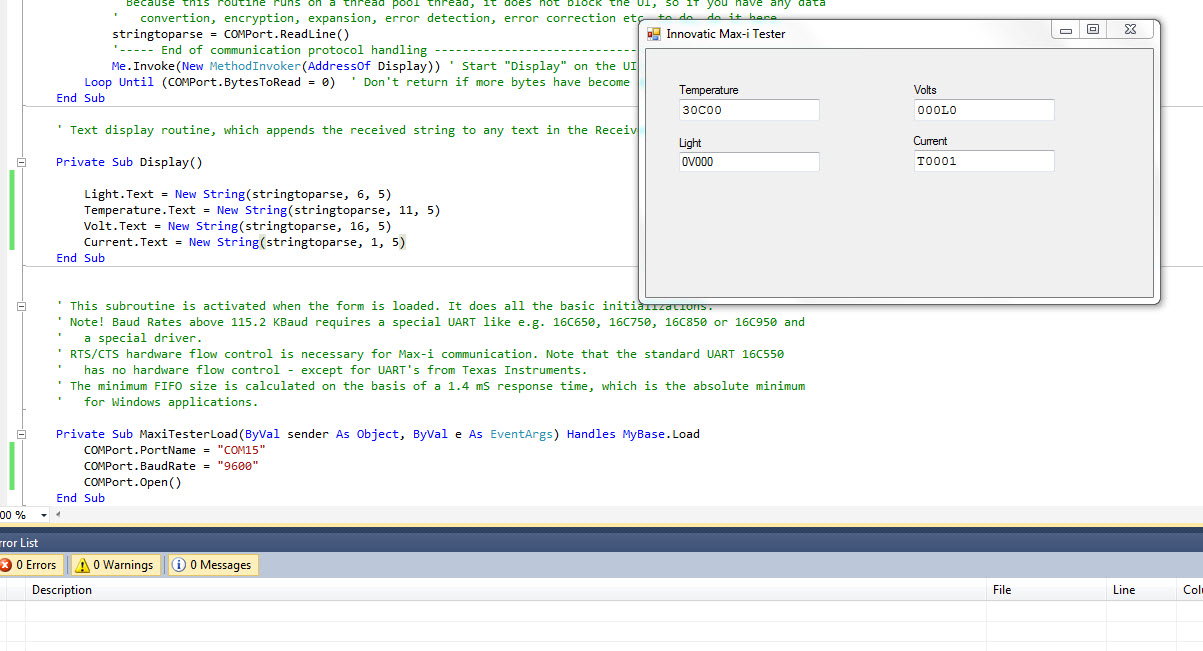1203x651 pixels.
Task: Click the MyBase.Load handler text
Action: [x=661, y=434]
